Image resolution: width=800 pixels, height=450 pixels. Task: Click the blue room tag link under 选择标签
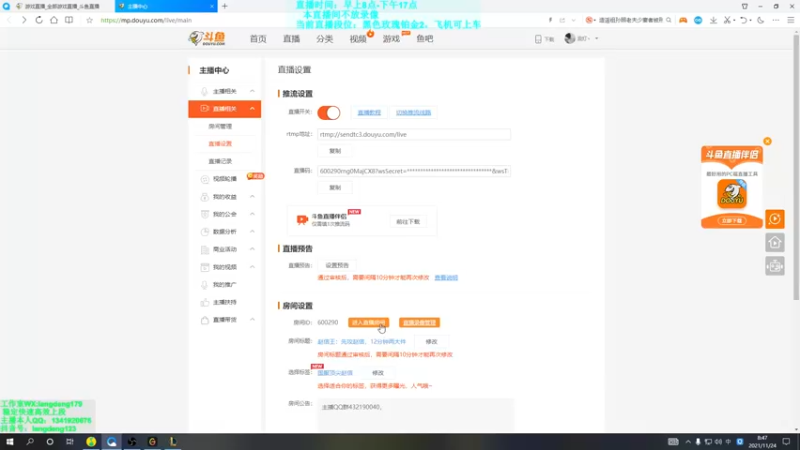335,373
